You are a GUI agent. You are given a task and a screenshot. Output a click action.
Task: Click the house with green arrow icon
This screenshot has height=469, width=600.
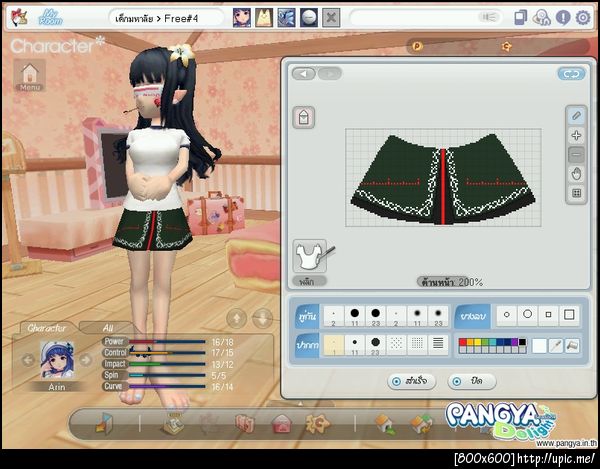386,425
